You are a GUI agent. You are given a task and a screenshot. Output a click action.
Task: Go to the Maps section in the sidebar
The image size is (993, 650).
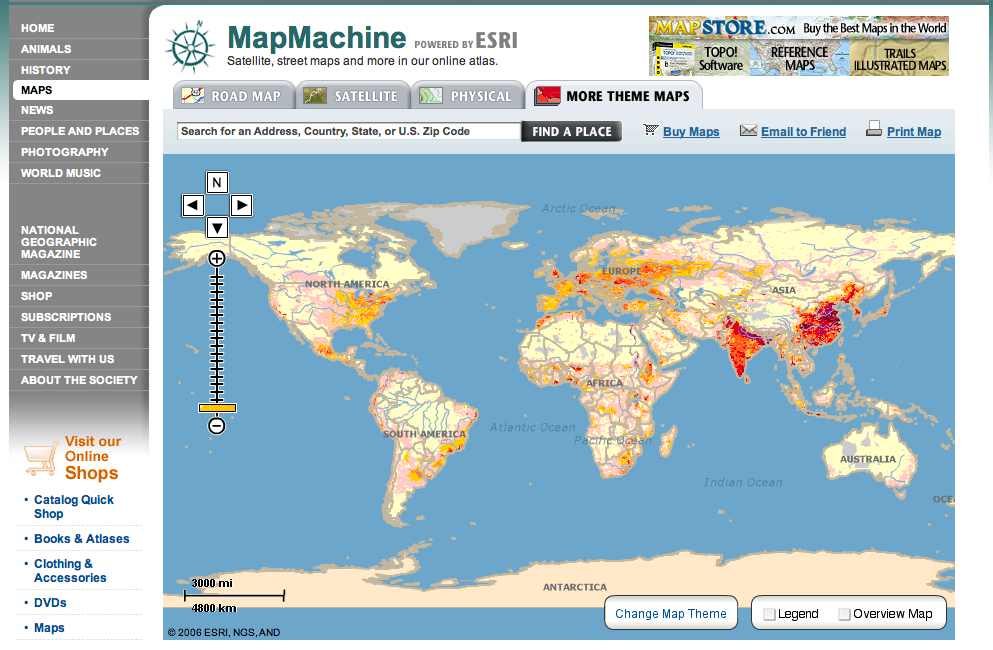click(80, 90)
